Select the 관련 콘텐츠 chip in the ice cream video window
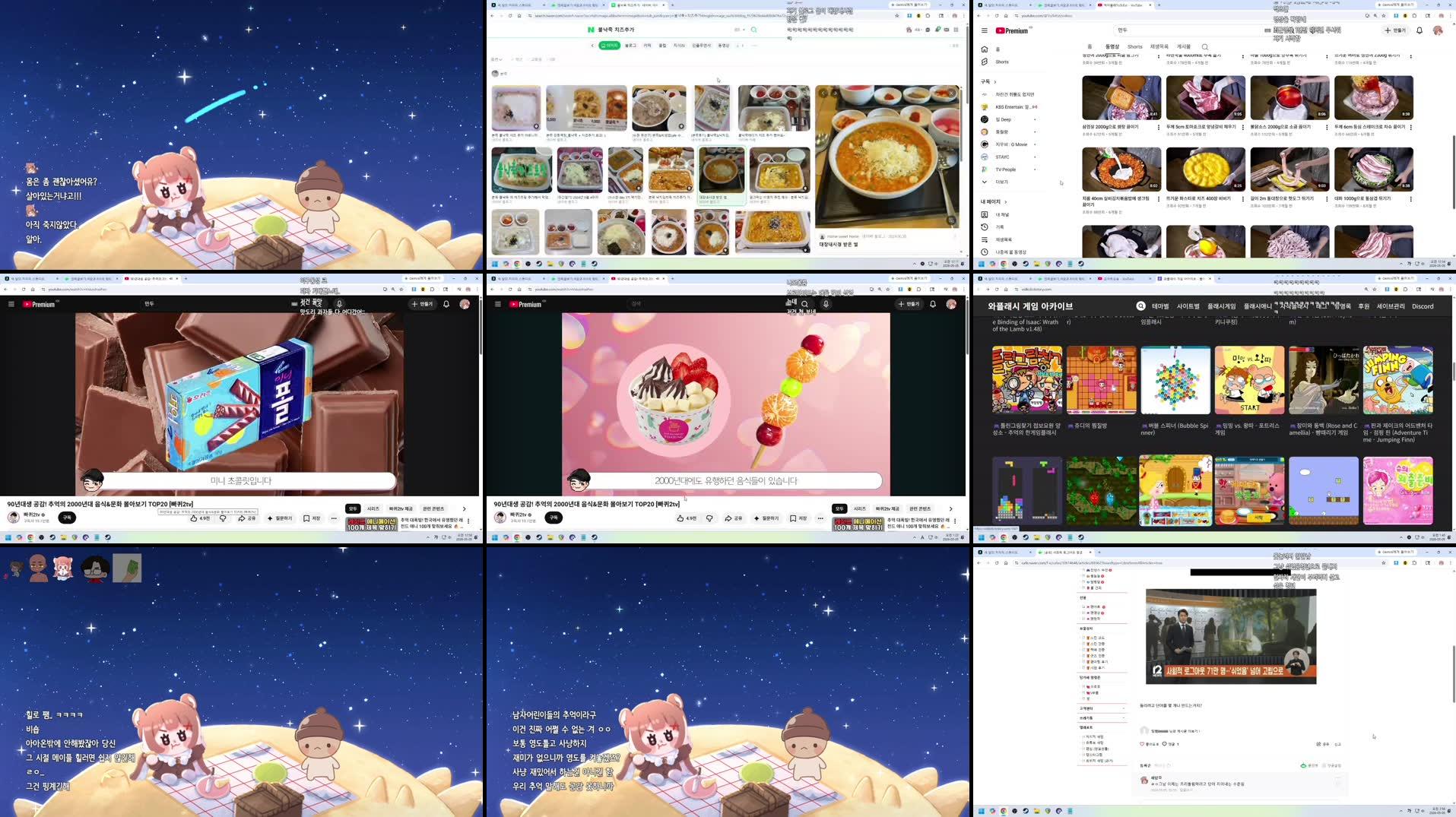Image resolution: width=1456 pixels, height=817 pixels. click(920, 508)
